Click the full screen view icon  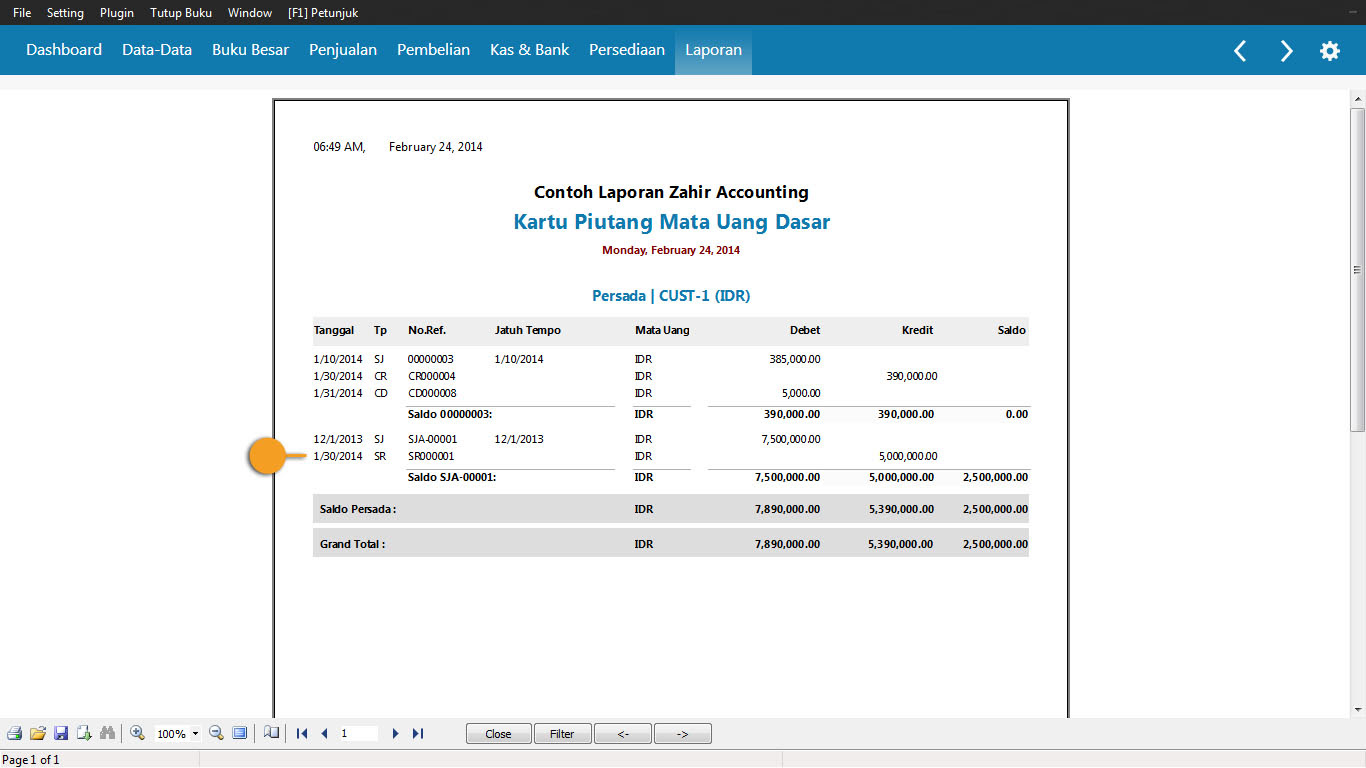pyautogui.click(x=239, y=733)
